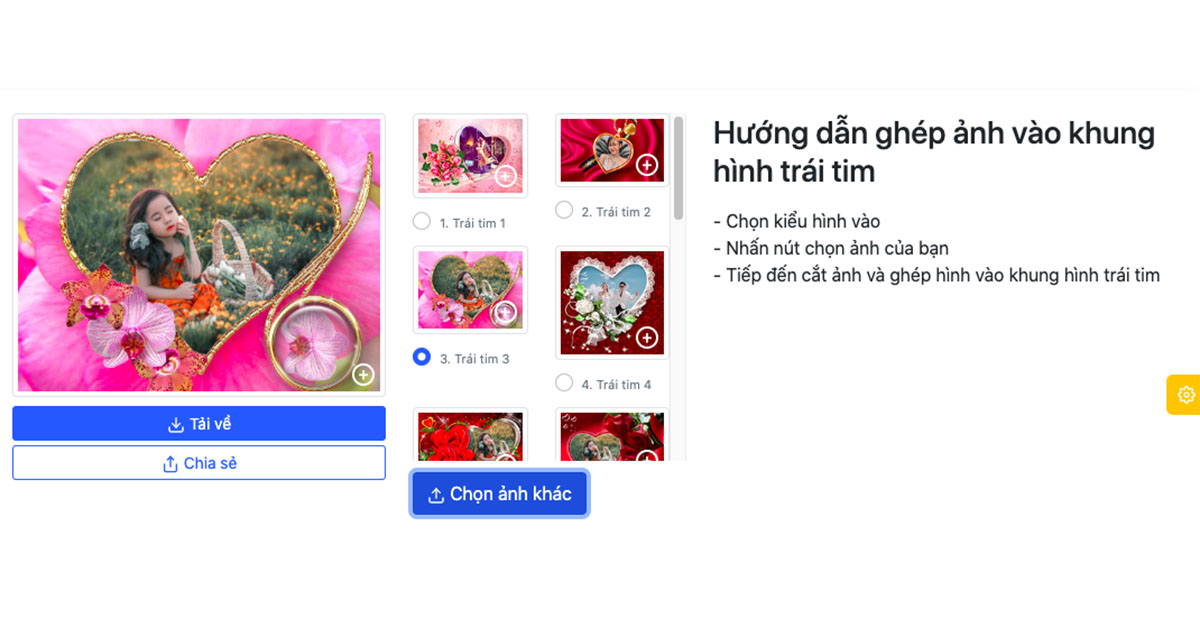Choose another photo via Chọn ảnh khác
1200x628 pixels.
(x=500, y=495)
